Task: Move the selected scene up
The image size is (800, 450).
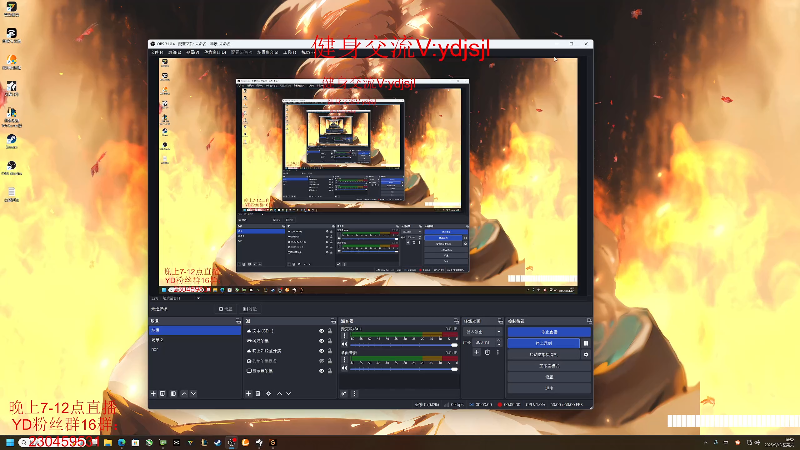Action: [x=184, y=393]
